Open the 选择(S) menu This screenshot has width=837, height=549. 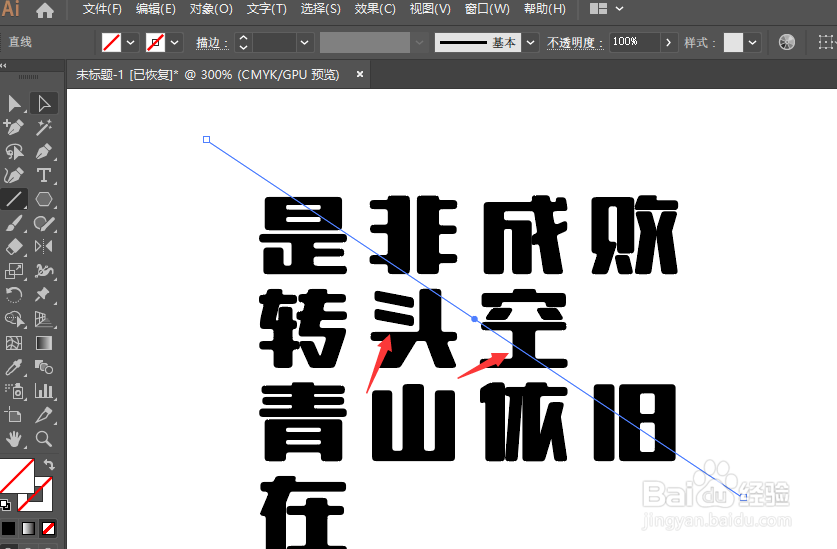(x=320, y=9)
